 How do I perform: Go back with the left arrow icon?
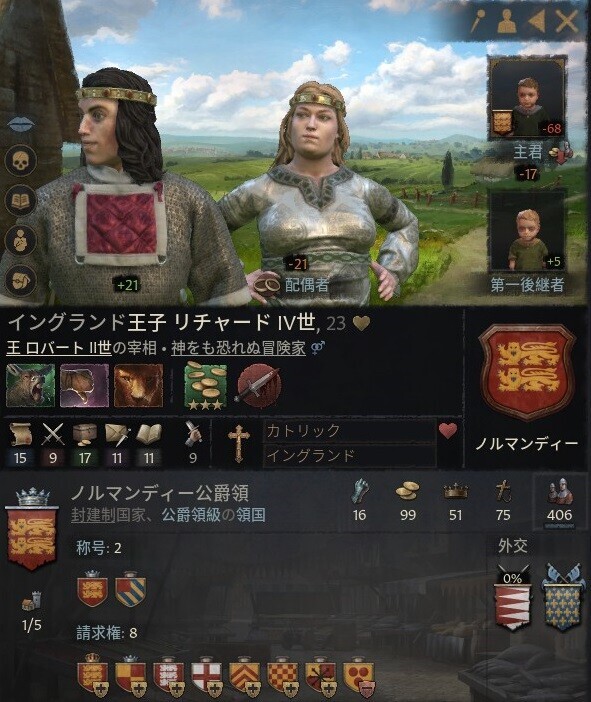point(537,21)
